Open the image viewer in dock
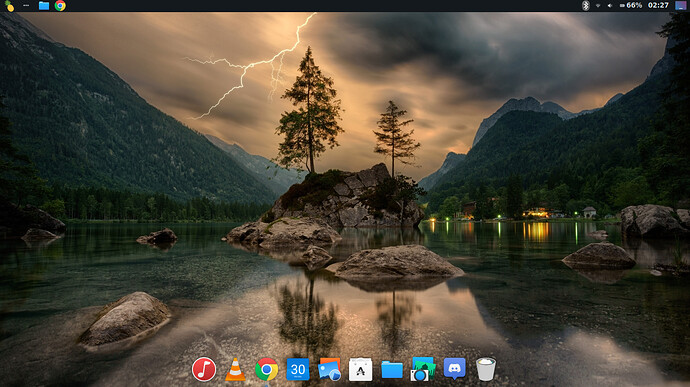This screenshot has width=690, height=387. pos(330,369)
